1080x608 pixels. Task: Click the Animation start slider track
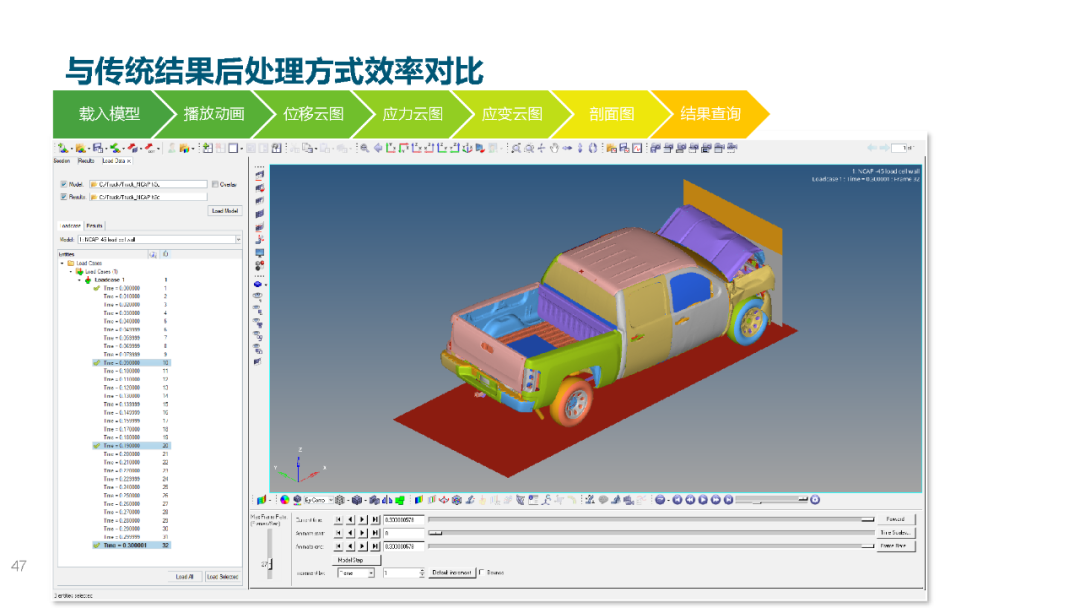[651, 532]
